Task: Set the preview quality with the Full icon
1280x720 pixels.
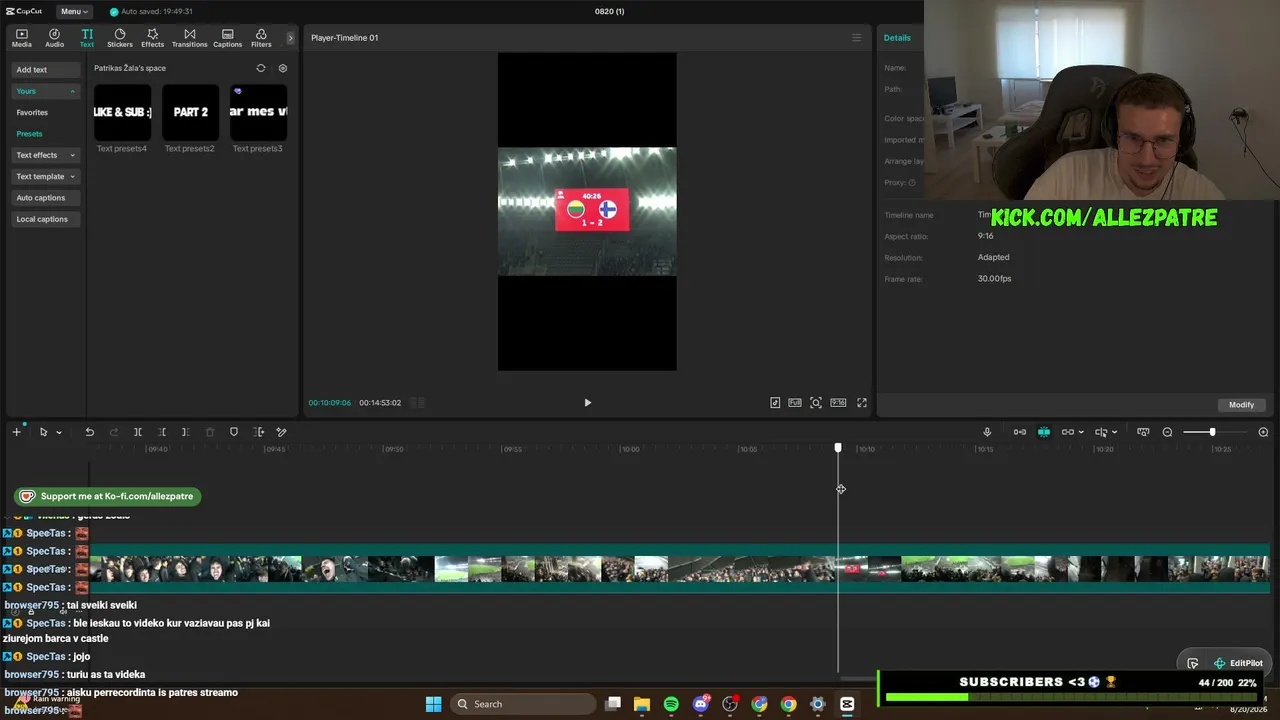Action: tap(795, 403)
